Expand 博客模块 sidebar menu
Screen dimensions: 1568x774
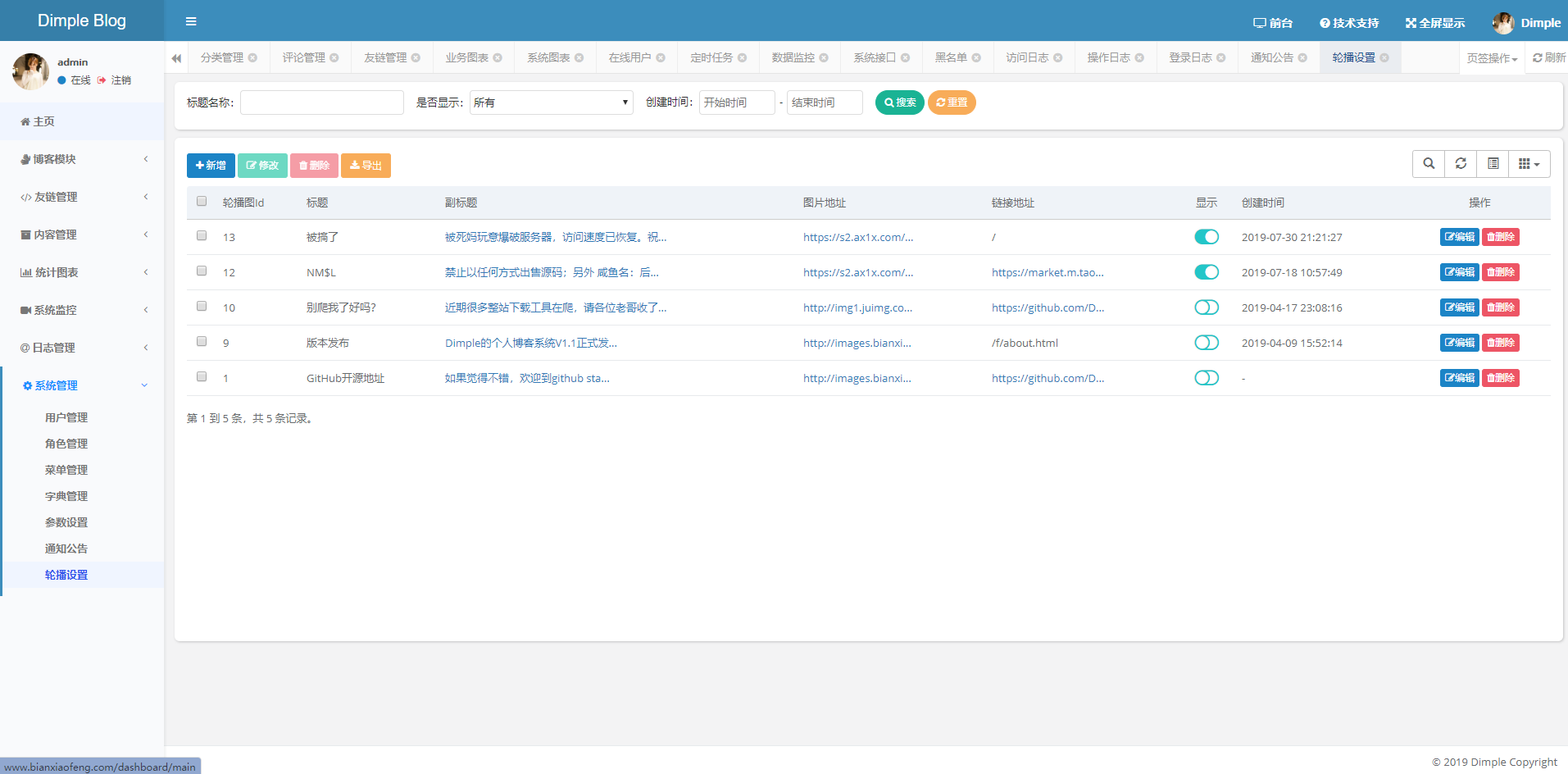point(82,159)
